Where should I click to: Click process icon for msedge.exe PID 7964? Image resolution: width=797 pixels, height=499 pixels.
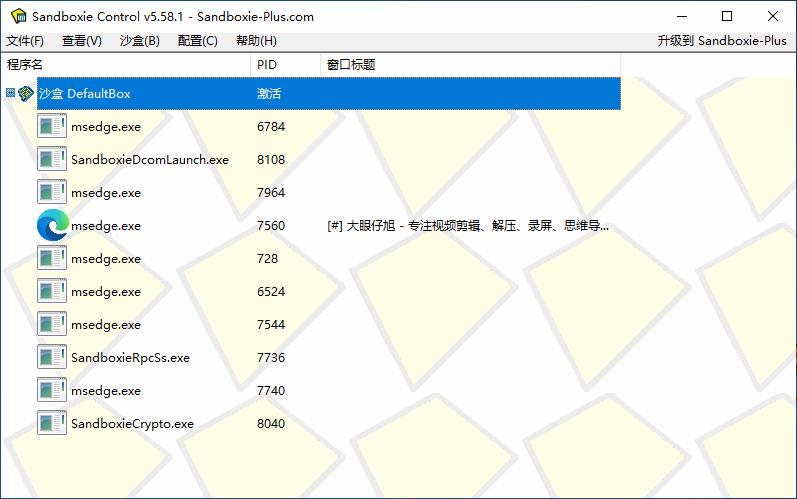[52, 192]
